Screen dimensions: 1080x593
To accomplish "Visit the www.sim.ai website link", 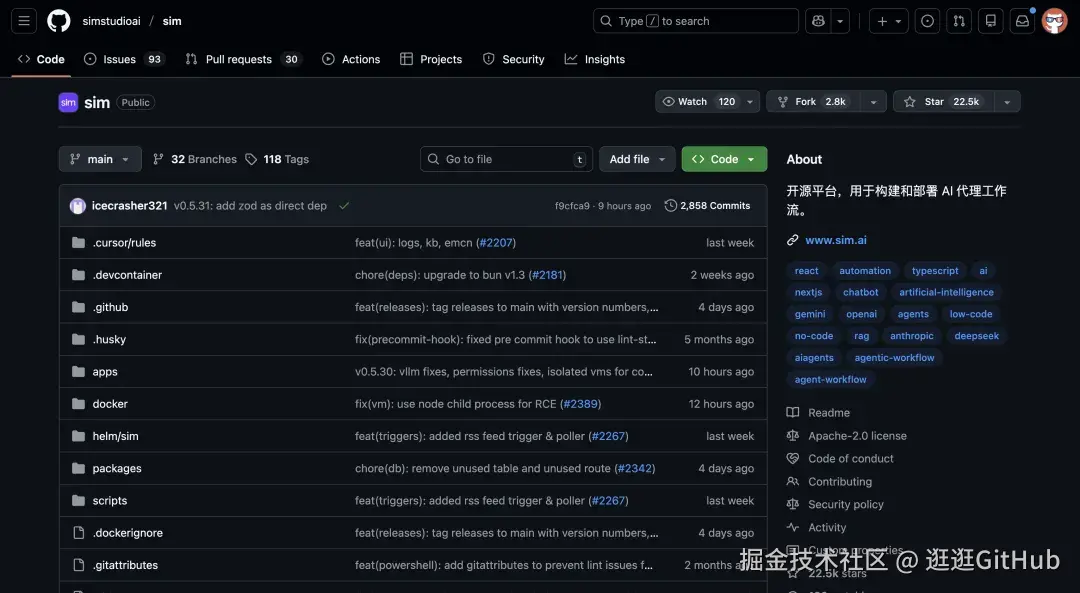I will (835, 240).
